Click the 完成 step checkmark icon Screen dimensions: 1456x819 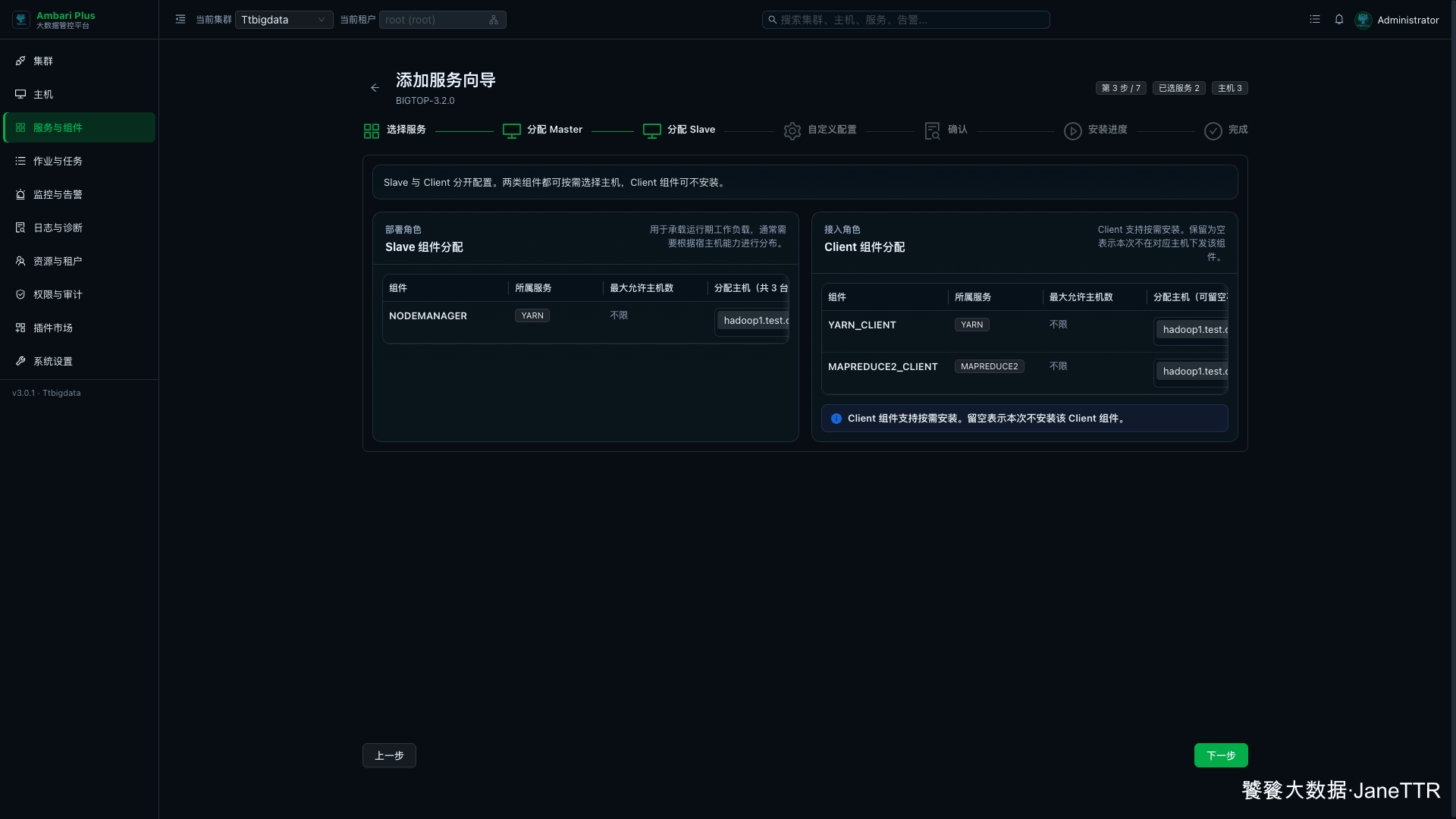pyautogui.click(x=1213, y=131)
